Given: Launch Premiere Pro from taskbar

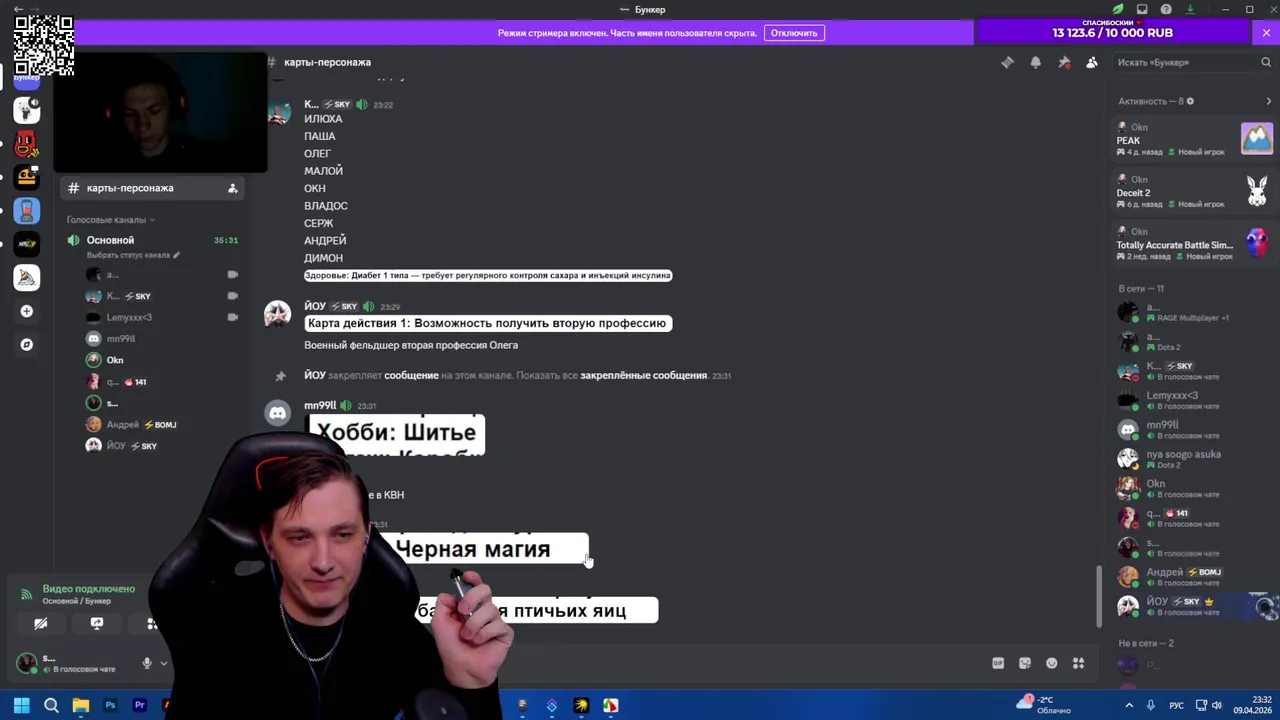Looking at the screenshot, I should click(x=139, y=705).
